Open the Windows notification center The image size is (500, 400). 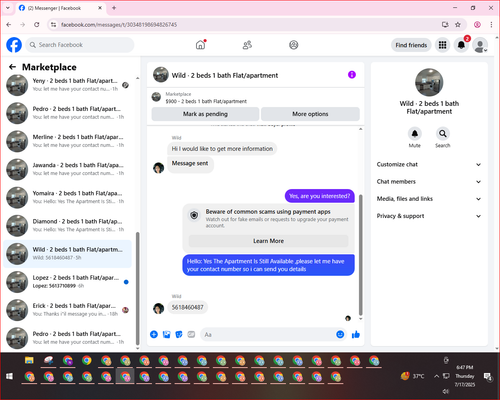pyautogui.click(x=488, y=376)
